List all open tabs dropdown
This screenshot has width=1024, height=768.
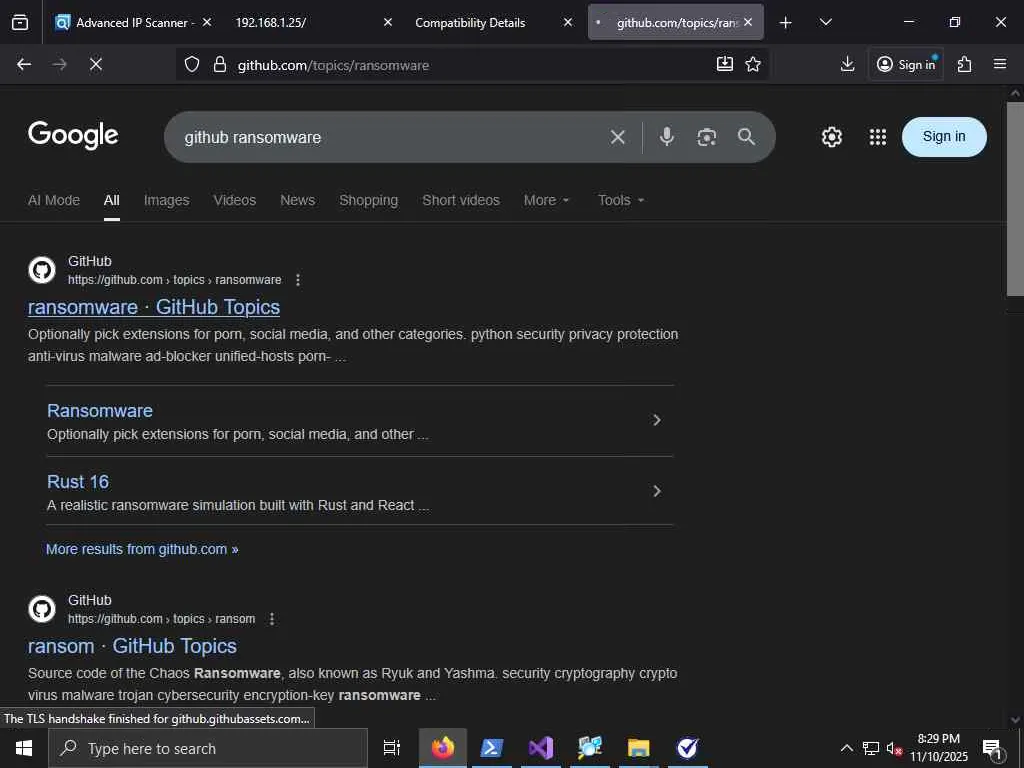click(x=825, y=22)
